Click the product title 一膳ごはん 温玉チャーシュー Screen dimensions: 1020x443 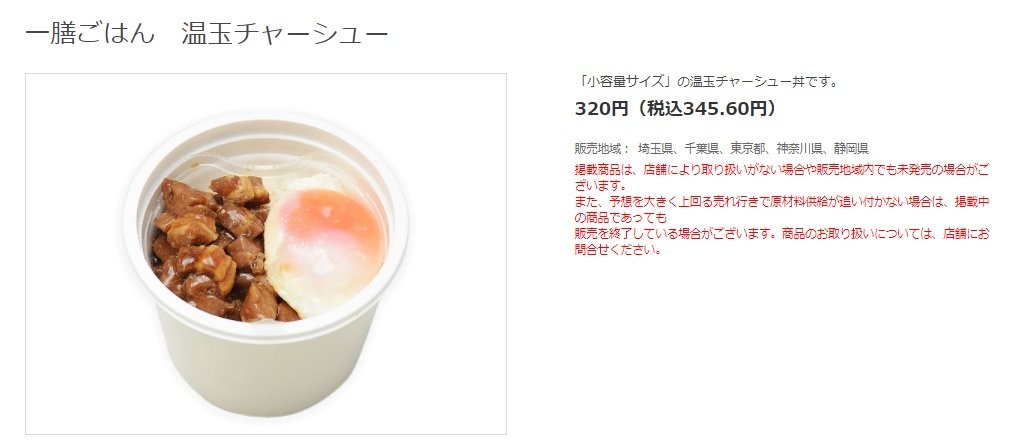tap(206, 34)
